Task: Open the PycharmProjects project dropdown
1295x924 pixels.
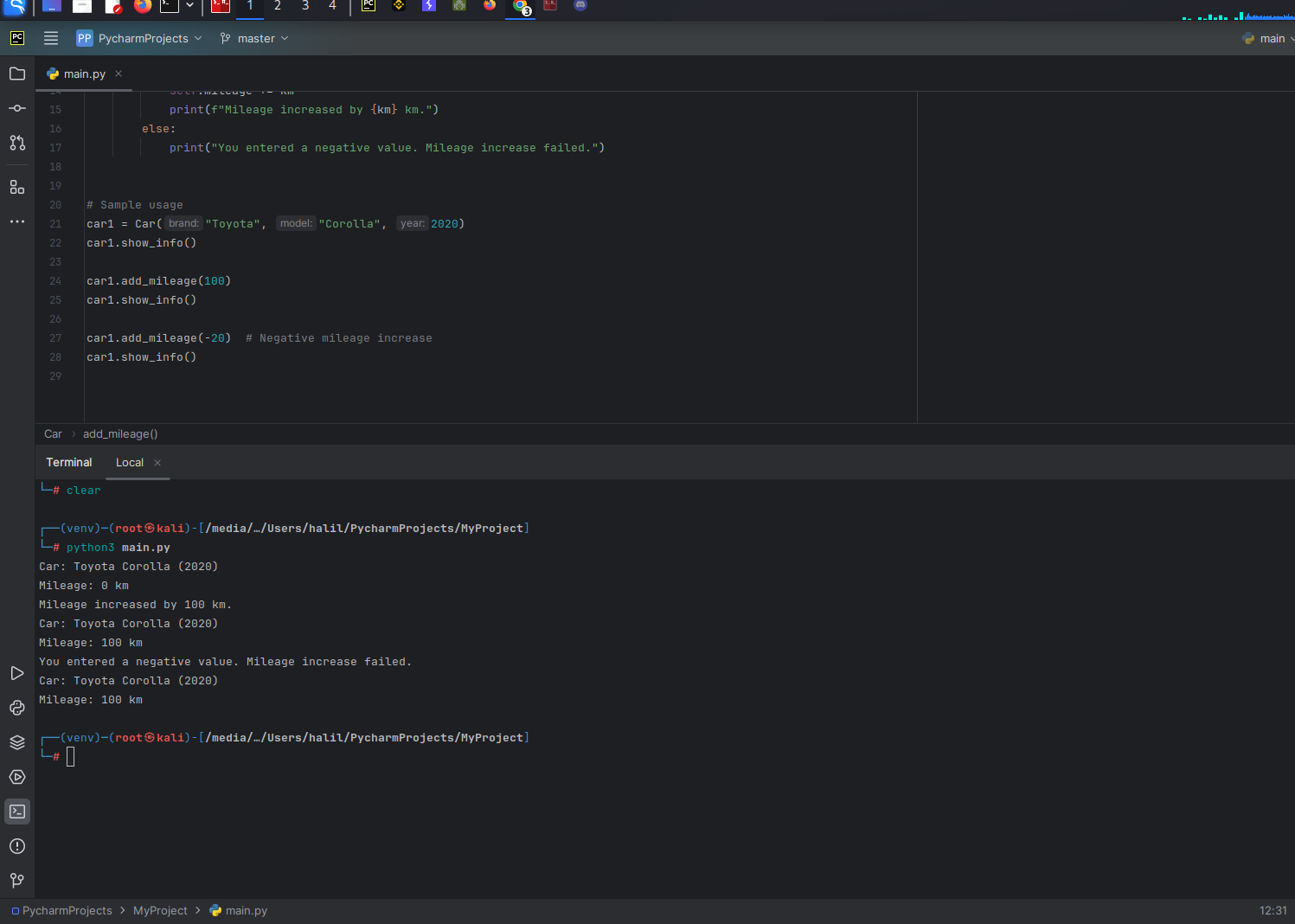Action: pos(138,38)
